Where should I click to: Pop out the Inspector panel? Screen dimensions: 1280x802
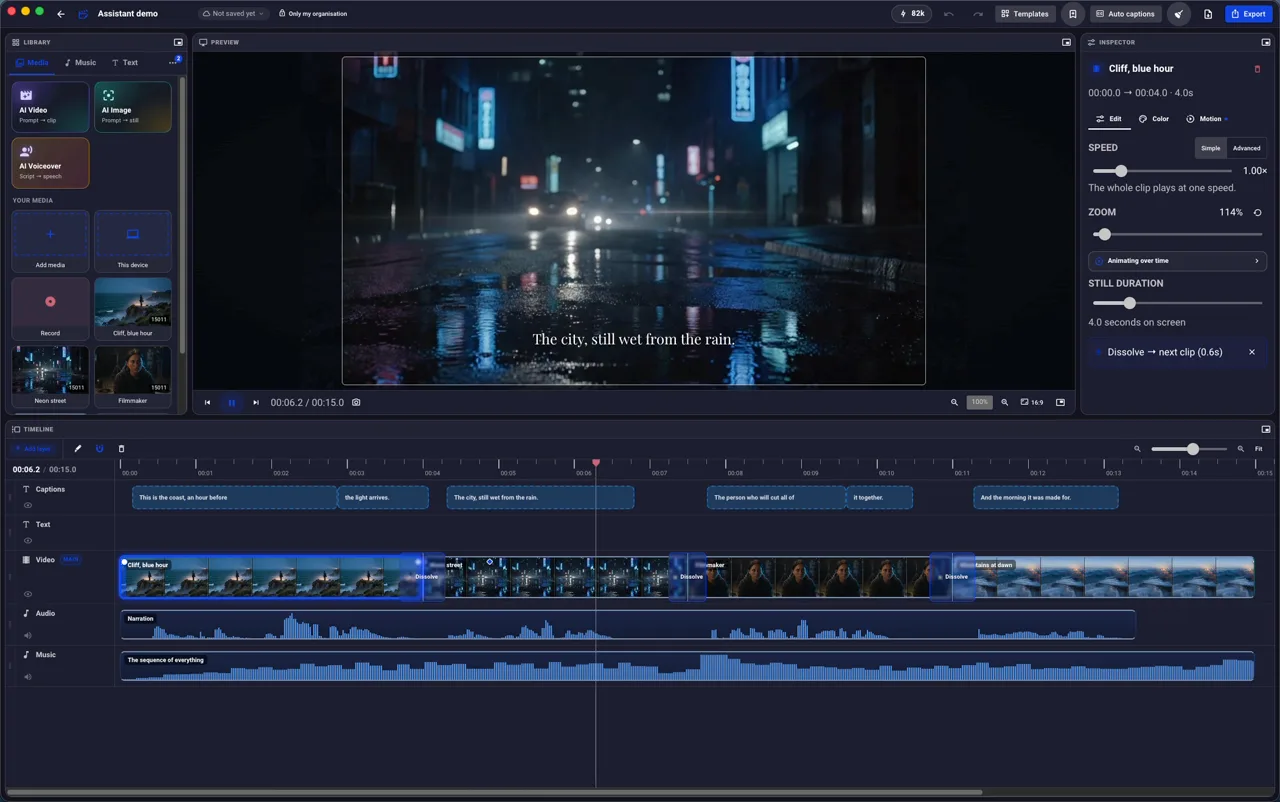click(x=1266, y=43)
